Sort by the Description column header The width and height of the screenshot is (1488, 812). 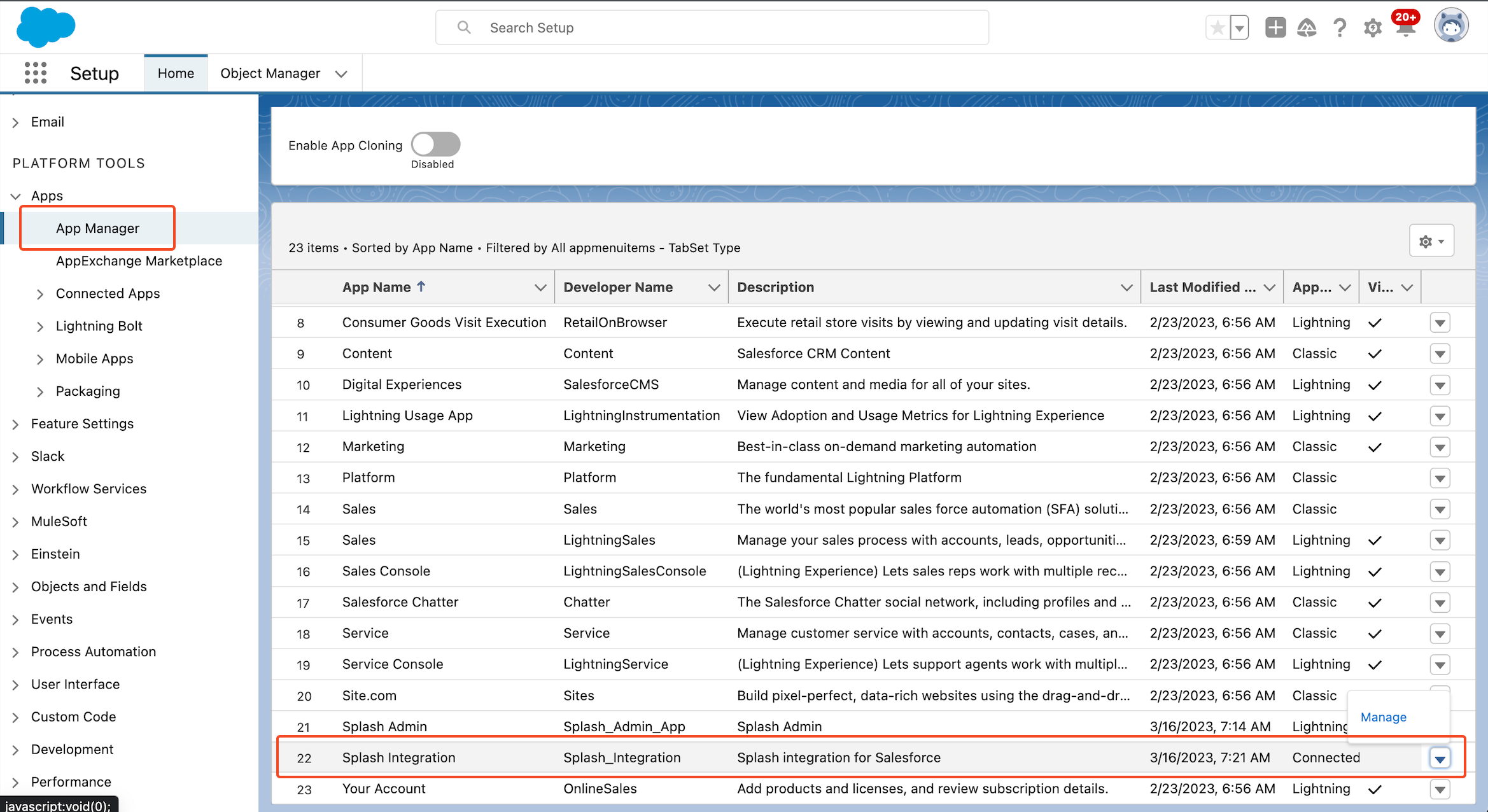775,287
